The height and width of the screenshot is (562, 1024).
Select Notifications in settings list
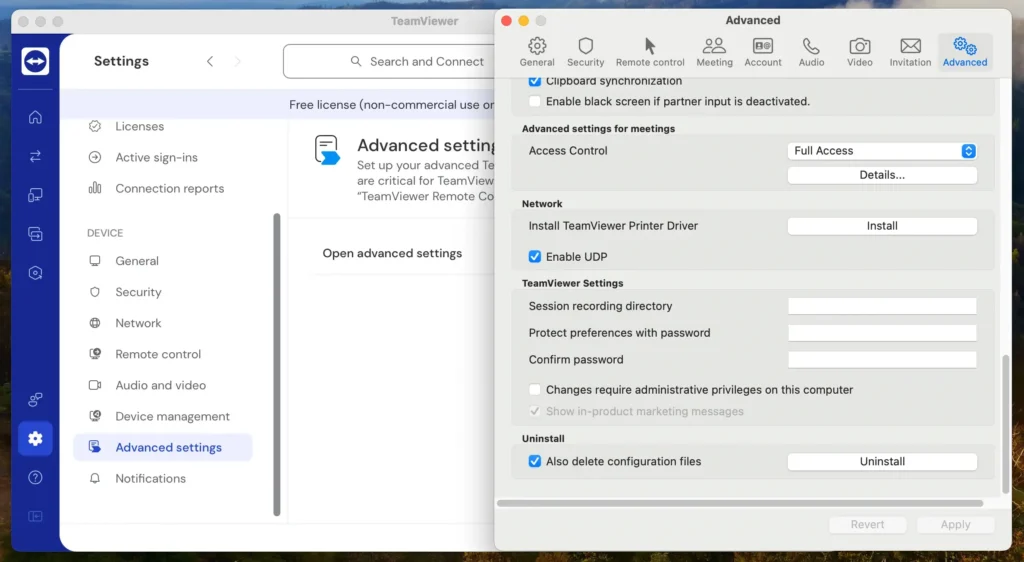[x=150, y=478]
